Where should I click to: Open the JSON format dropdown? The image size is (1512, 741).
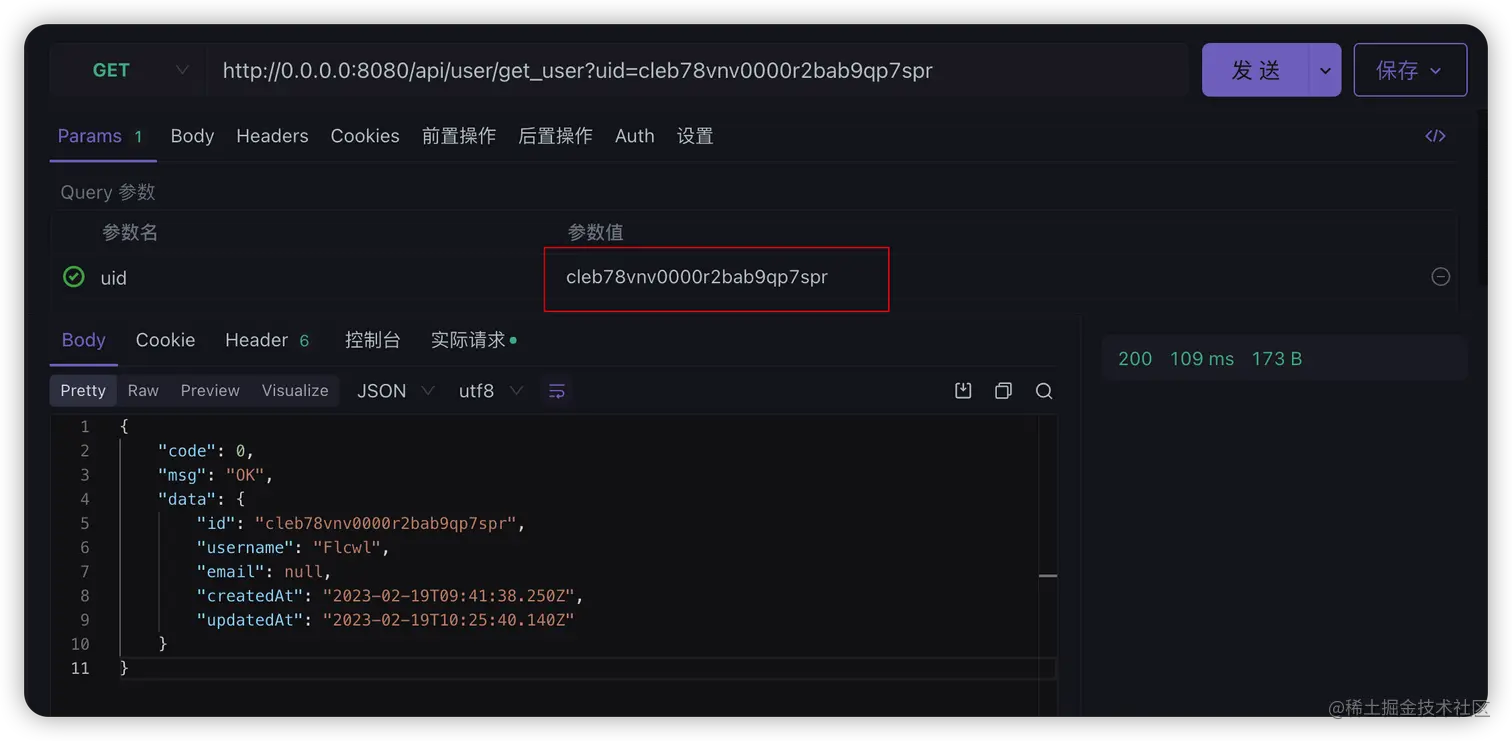395,391
